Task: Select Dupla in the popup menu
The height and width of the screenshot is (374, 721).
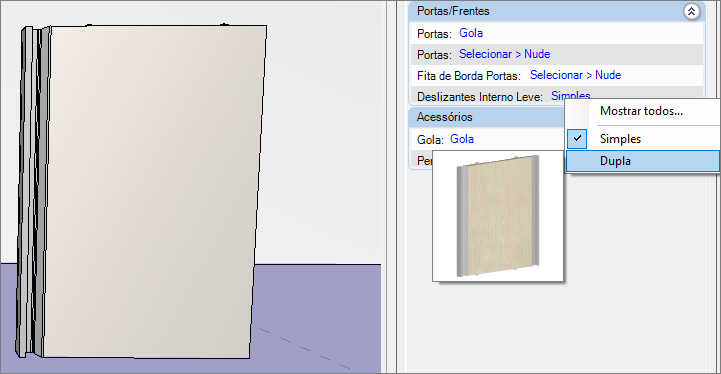Action: tap(643, 161)
